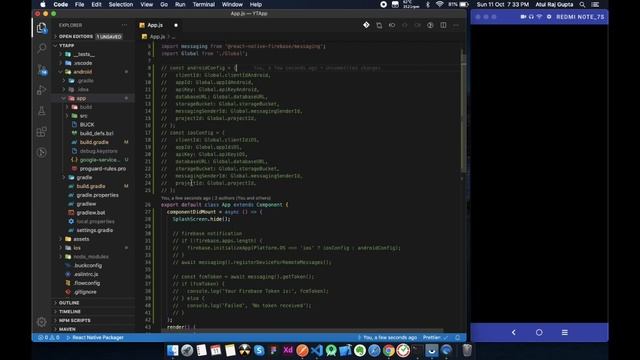The image size is (640, 360).
Task: Open the File menu
Action: pyautogui.click(x=79, y=4)
